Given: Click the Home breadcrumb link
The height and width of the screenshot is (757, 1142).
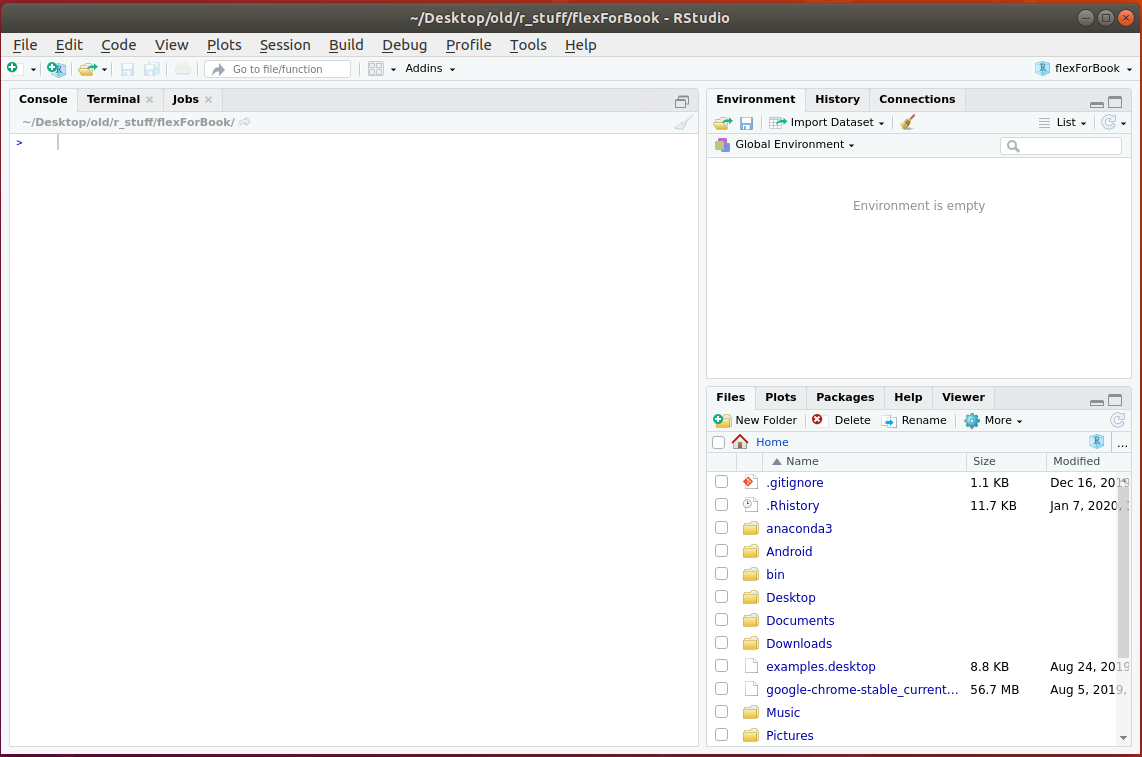Looking at the screenshot, I should 772,442.
